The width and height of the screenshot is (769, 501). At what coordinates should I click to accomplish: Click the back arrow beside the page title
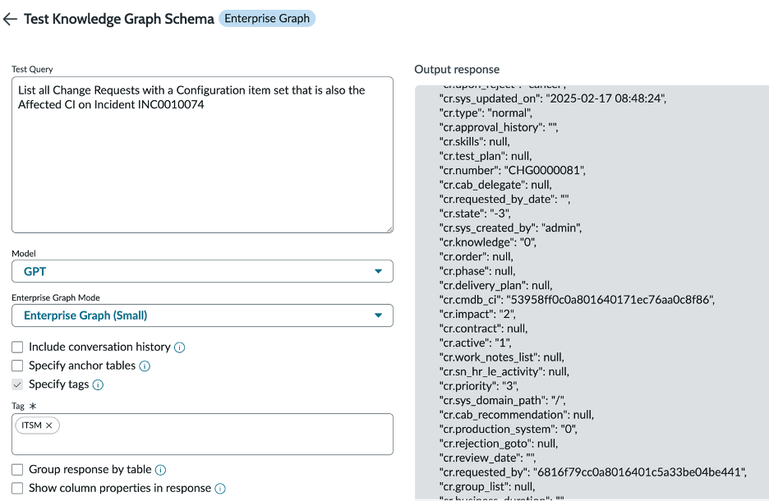click(x=11, y=18)
